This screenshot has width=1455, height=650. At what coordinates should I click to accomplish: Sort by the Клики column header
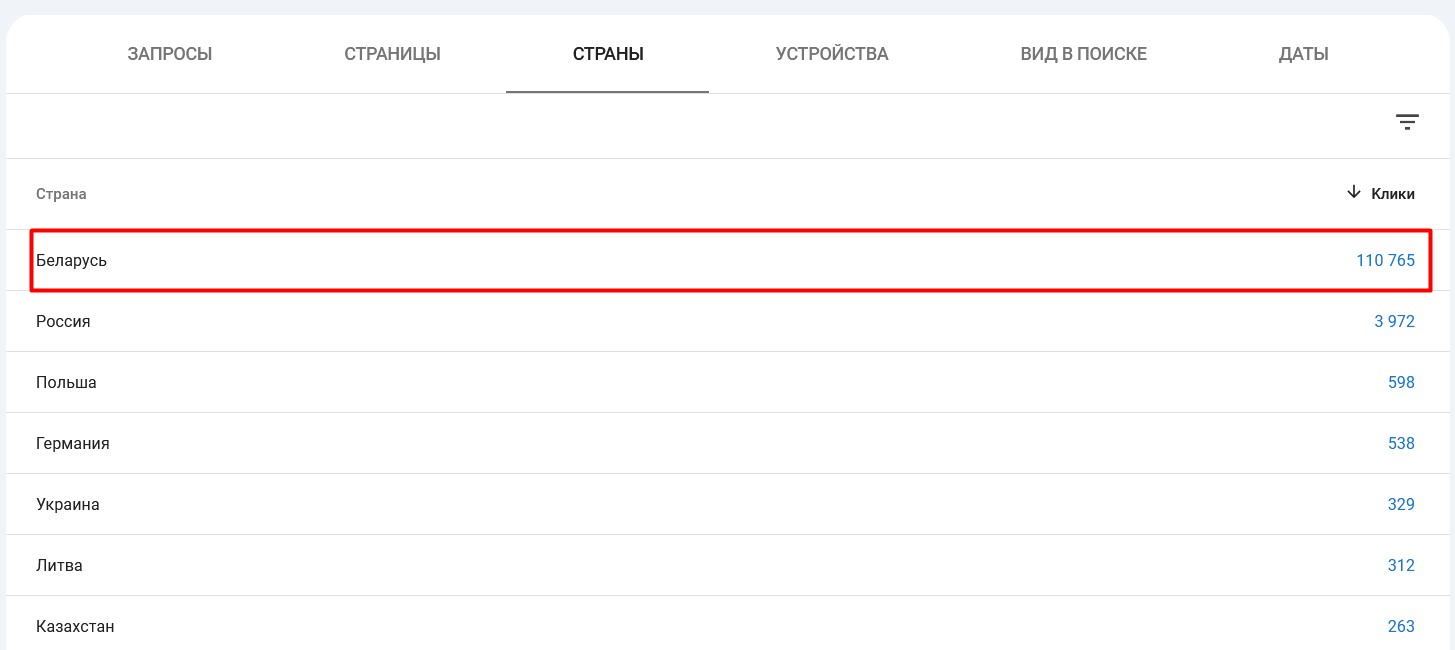click(x=1392, y=194)
